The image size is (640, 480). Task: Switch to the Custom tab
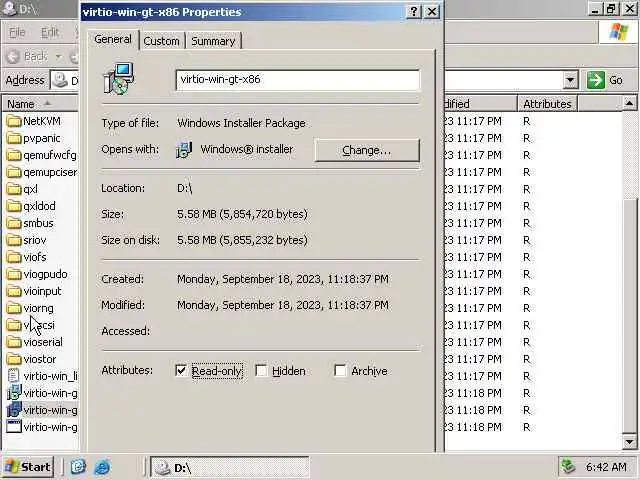click(162, 41)
